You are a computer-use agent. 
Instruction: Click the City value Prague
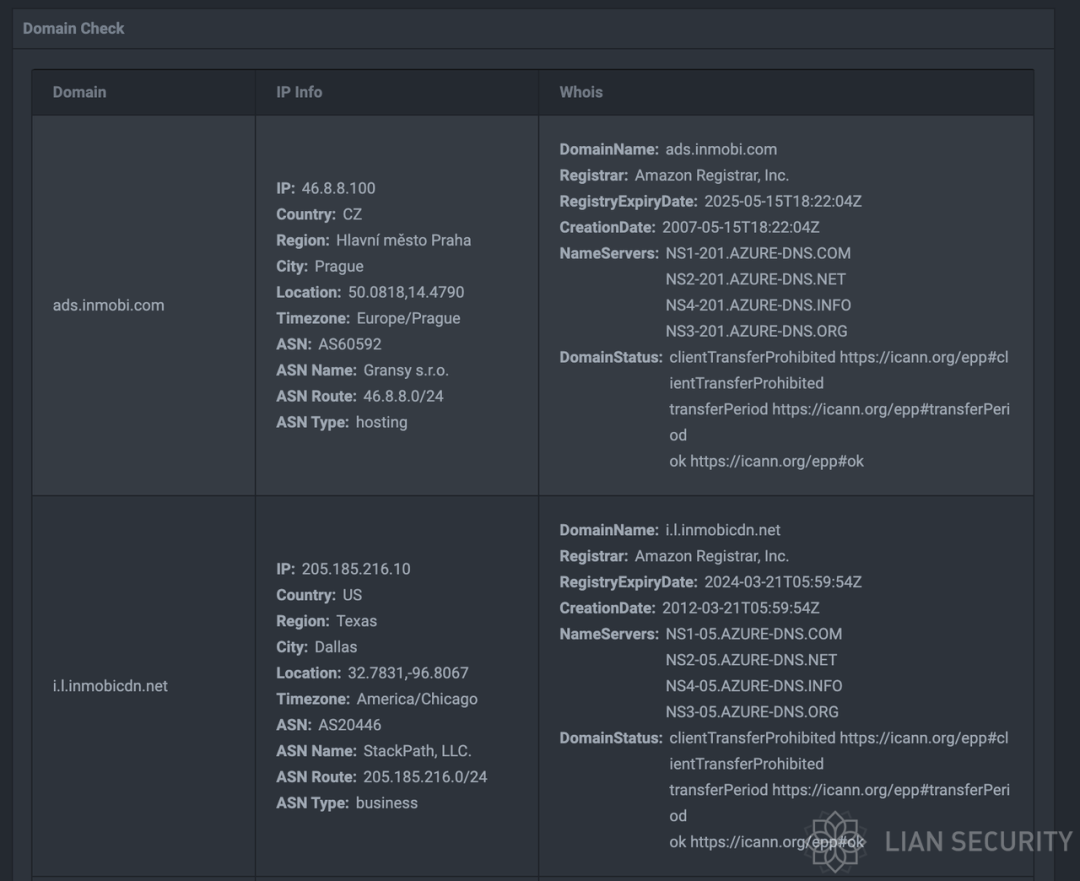tap(339, 267)
